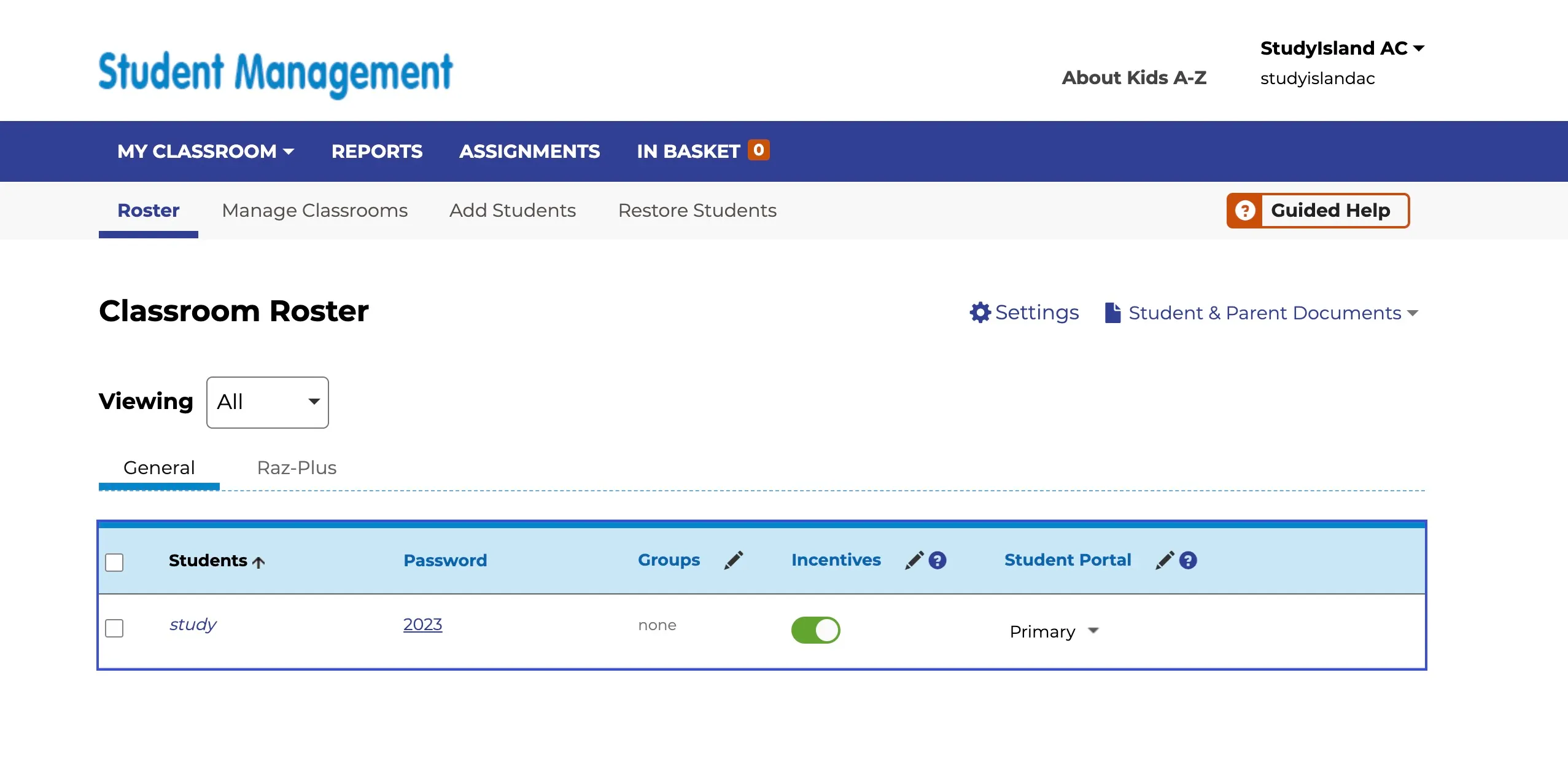The width and height of the screenshot is (1568, 780).
Task: Sort by the Students column header
Action: (208, 561)
